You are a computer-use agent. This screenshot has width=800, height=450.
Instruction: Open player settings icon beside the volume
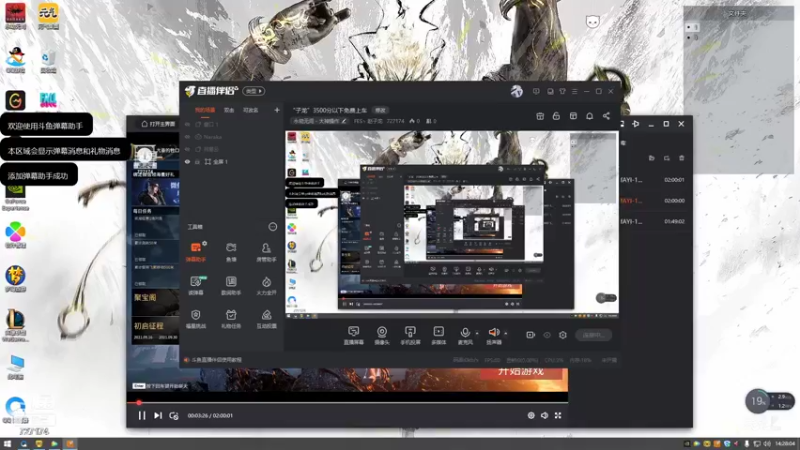(531, 415)
